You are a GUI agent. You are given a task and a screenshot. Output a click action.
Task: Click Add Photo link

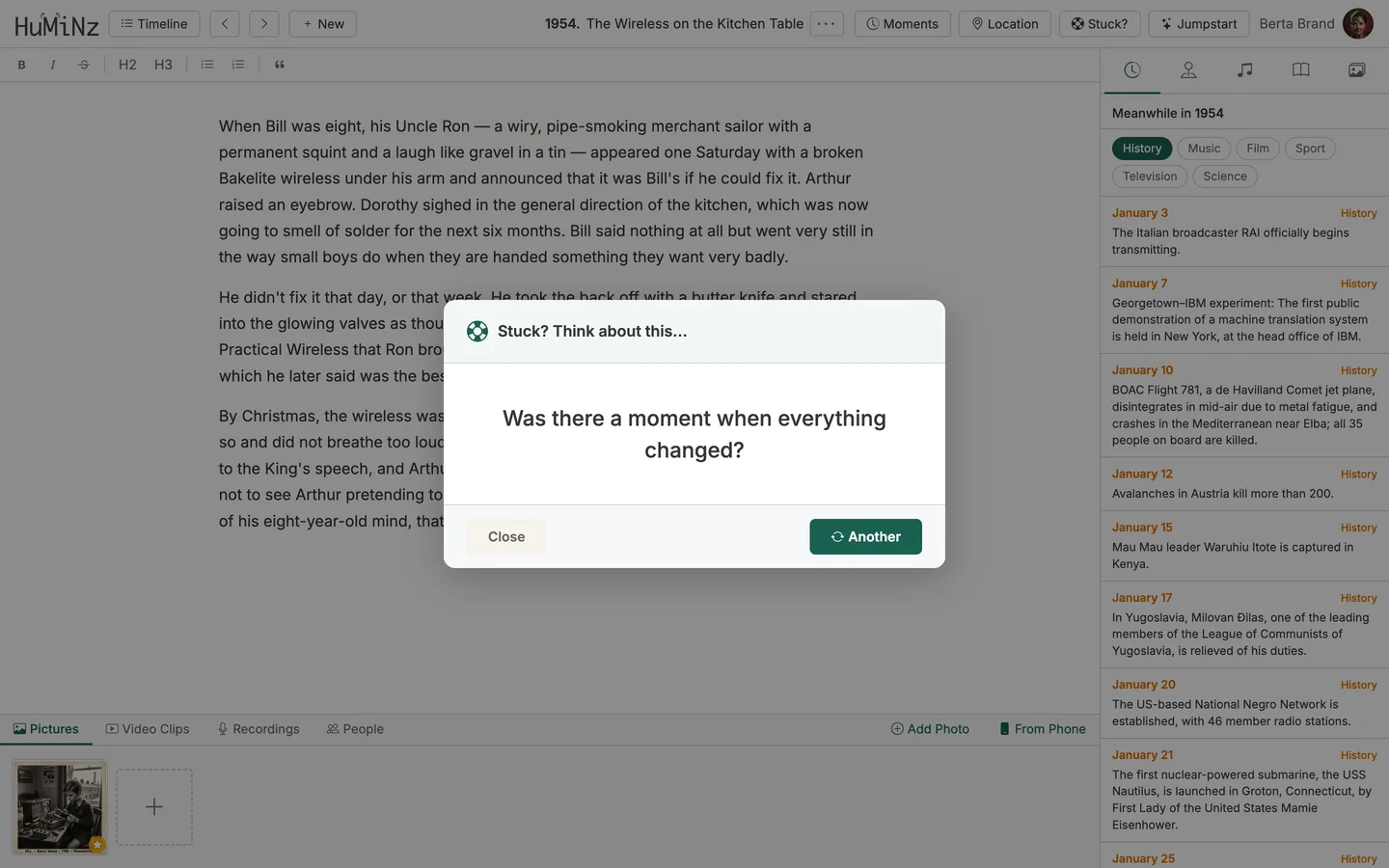click(930, 729)
